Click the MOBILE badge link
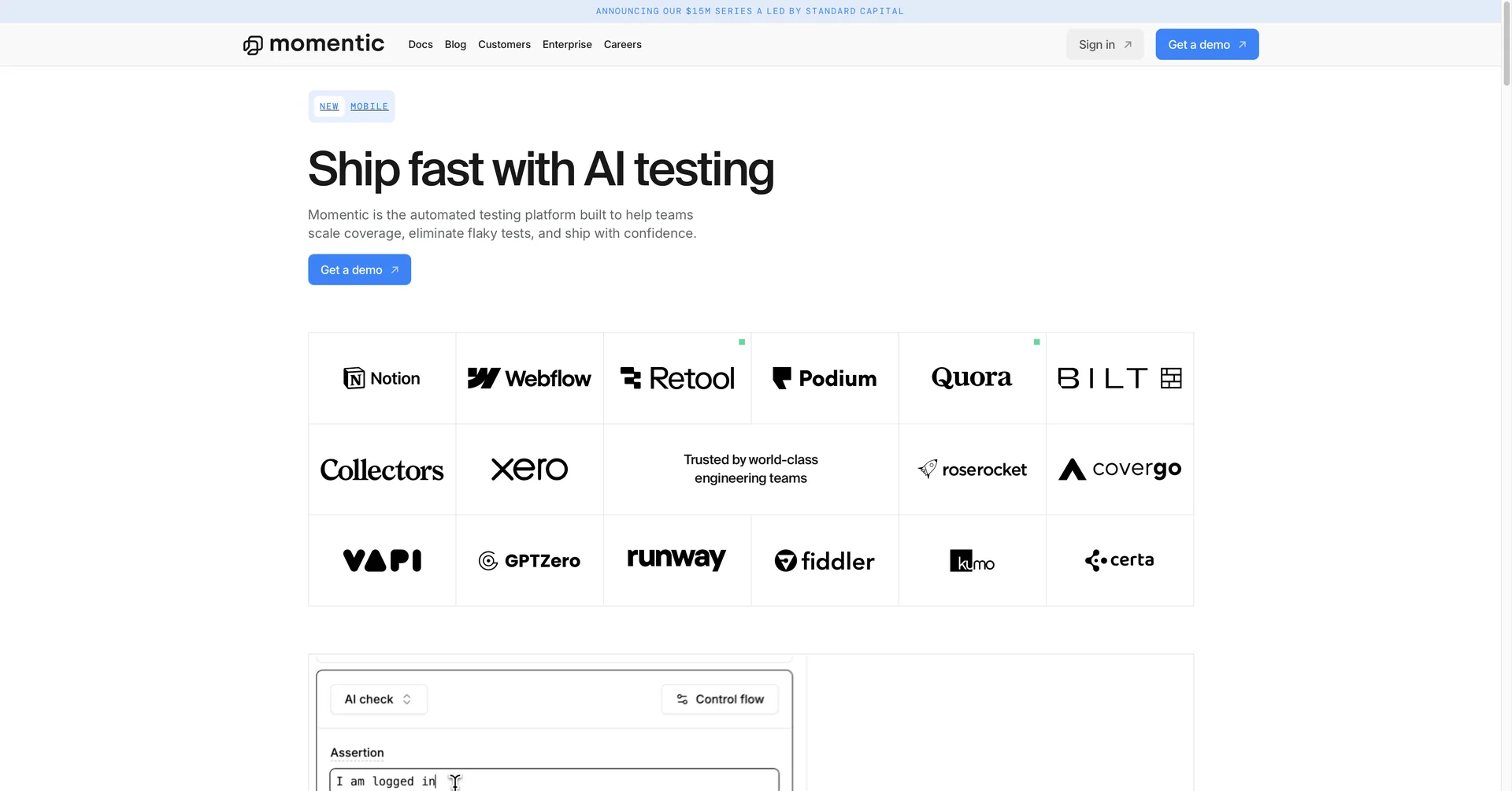This screenshot has height=791, width=1512. (369, 106)
